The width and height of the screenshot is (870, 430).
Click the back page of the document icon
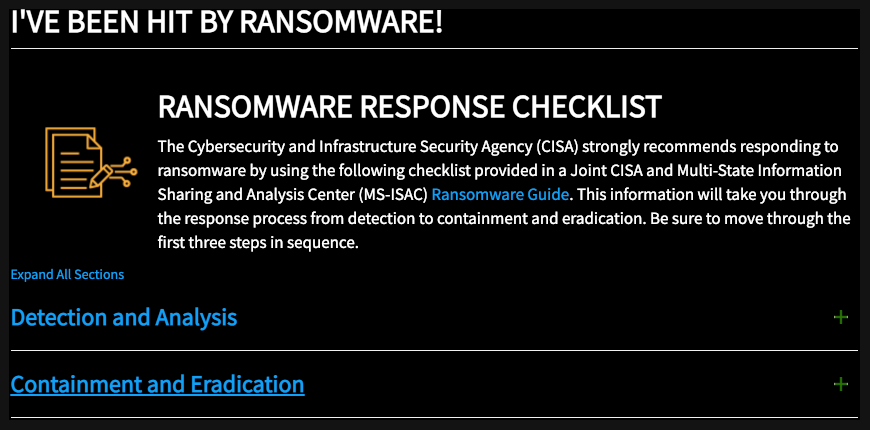(49, 161)
